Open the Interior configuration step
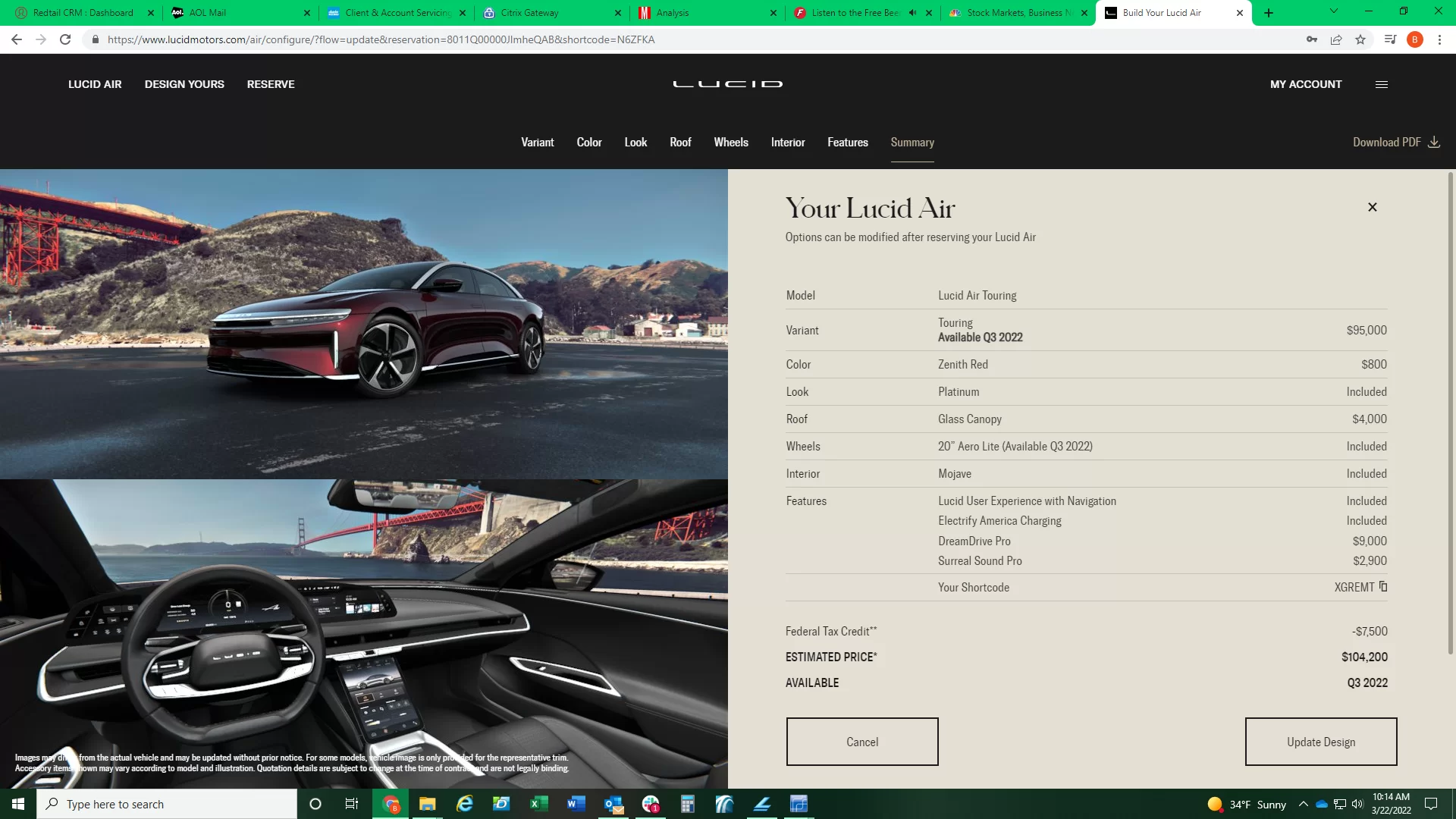Viewport: 1456px width, 819px height. click(788, 142)
